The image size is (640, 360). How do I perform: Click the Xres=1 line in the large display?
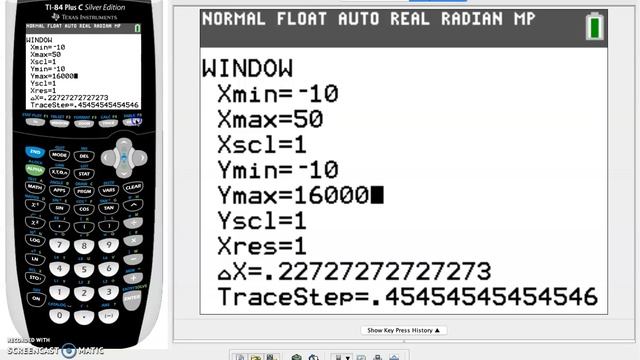click(x=262, y=246)
